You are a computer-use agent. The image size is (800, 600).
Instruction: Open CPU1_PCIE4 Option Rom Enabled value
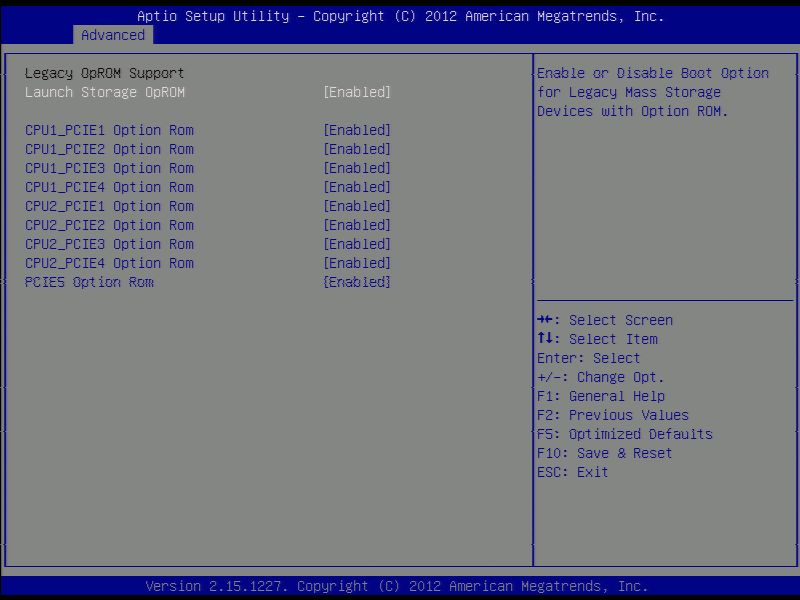pos(357,187)
